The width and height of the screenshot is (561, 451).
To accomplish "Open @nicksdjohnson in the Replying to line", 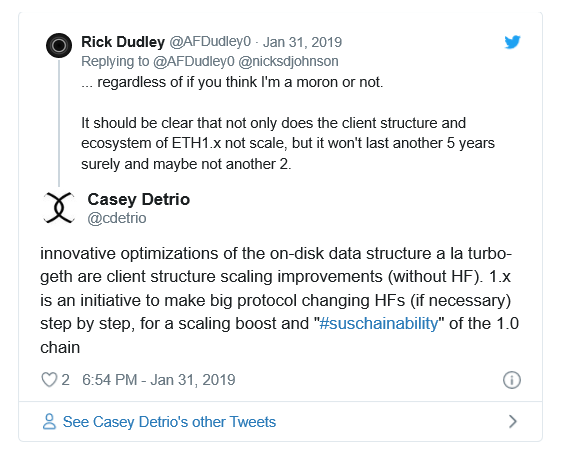I will [x=288, y=62].
